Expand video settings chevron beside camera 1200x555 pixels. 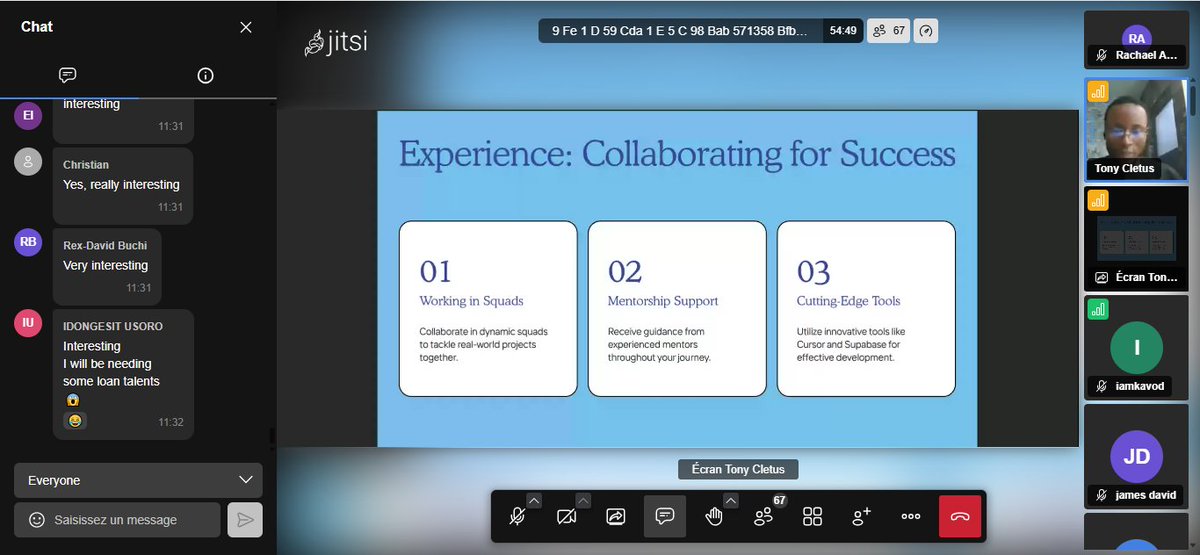pos(583,501)
